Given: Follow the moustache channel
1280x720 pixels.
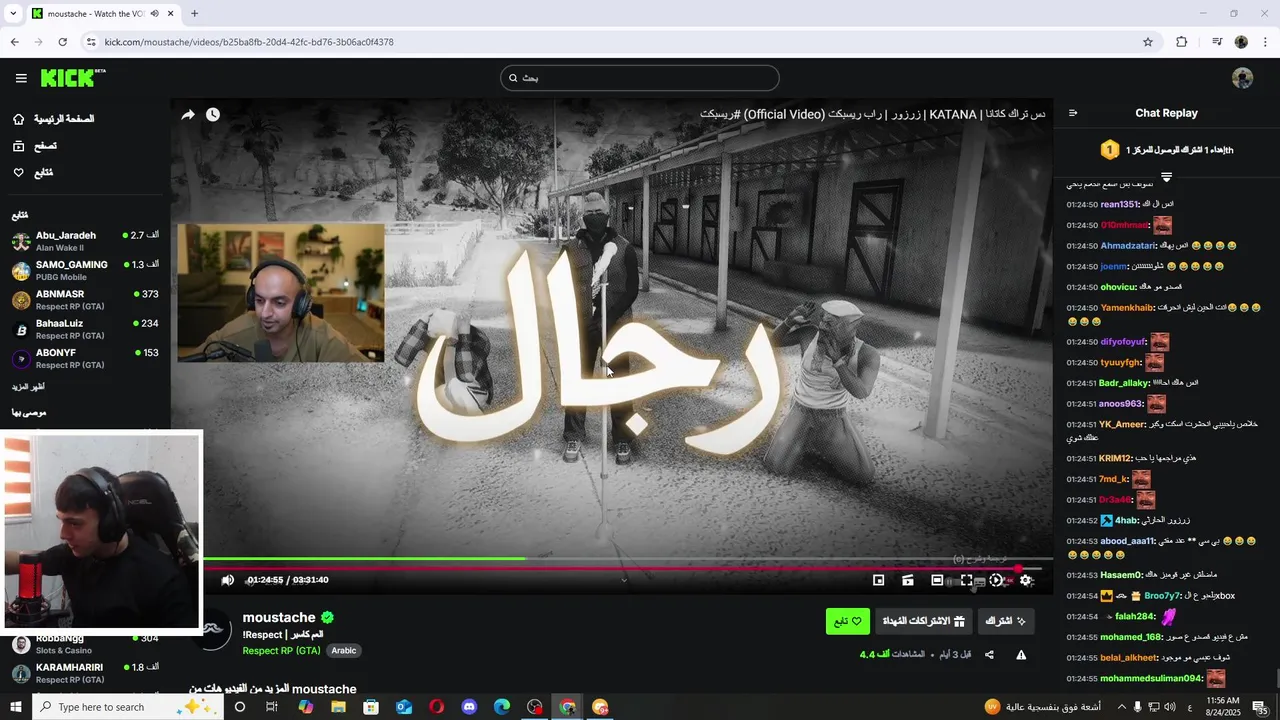Looking at the screenshot, I should 848,621.
